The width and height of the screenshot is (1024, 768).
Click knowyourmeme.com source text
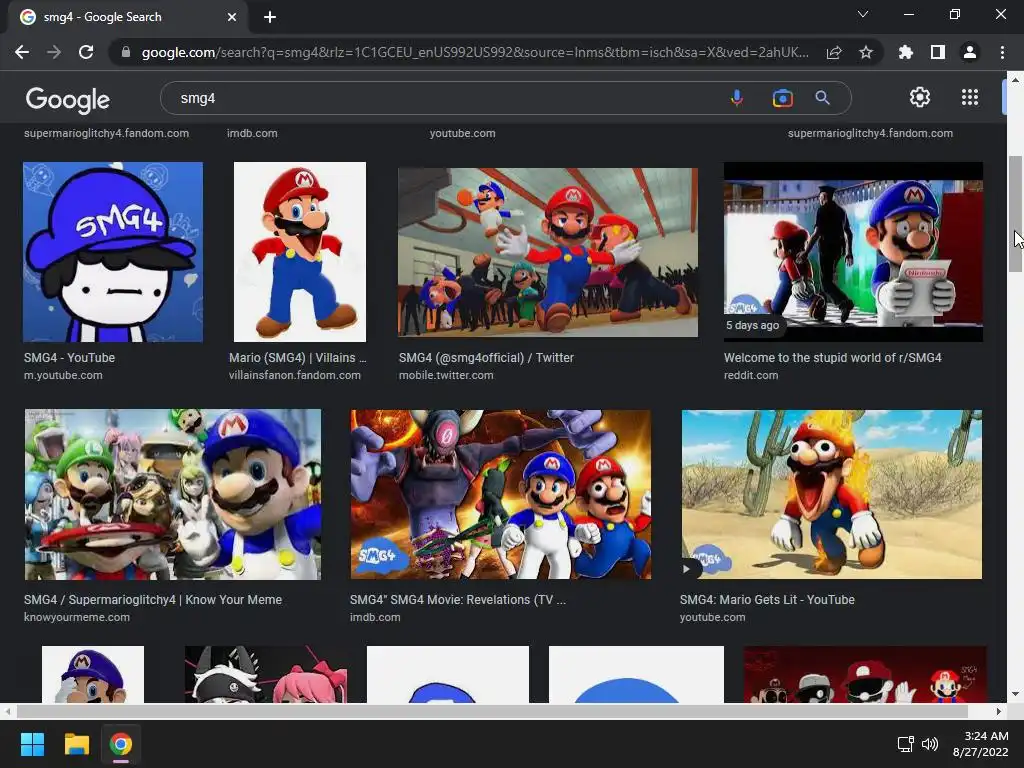77,617
